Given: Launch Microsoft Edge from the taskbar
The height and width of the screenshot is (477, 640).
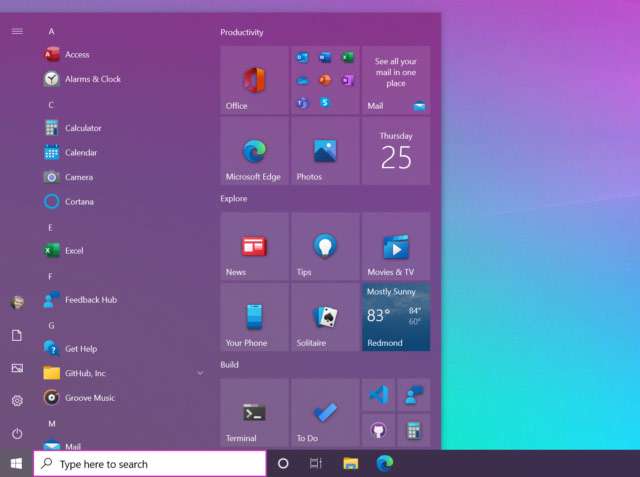Looking at the screenshot, I should point(384,463).
